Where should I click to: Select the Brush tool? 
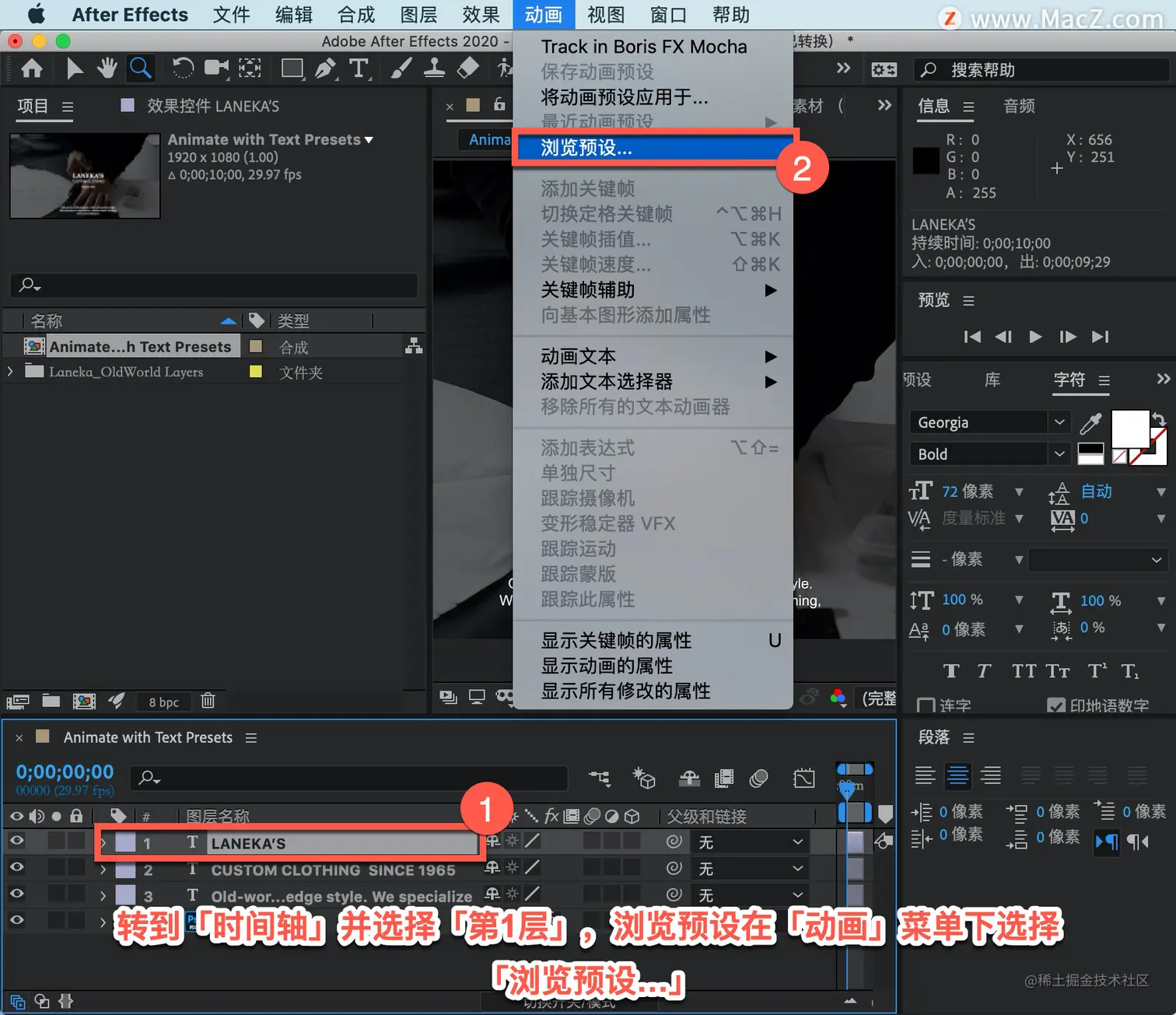401,69
